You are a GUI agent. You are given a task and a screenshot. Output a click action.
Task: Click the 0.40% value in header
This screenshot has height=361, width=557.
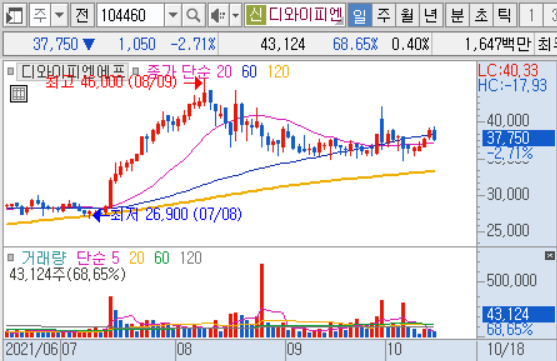[410, 44]
